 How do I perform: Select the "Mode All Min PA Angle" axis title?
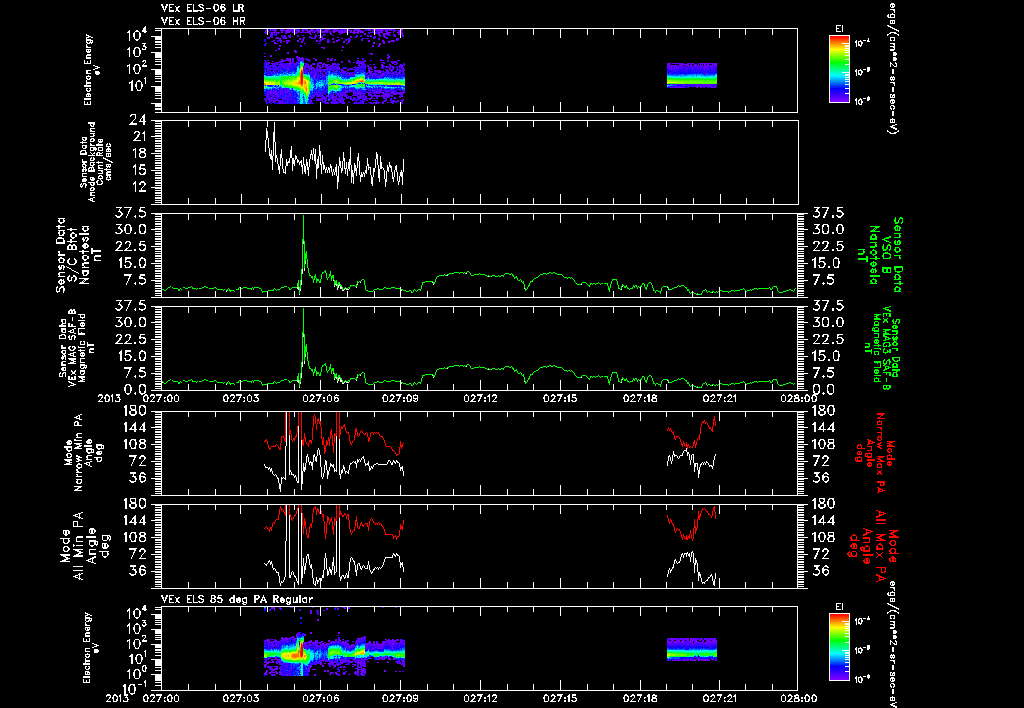click(85, 545)
